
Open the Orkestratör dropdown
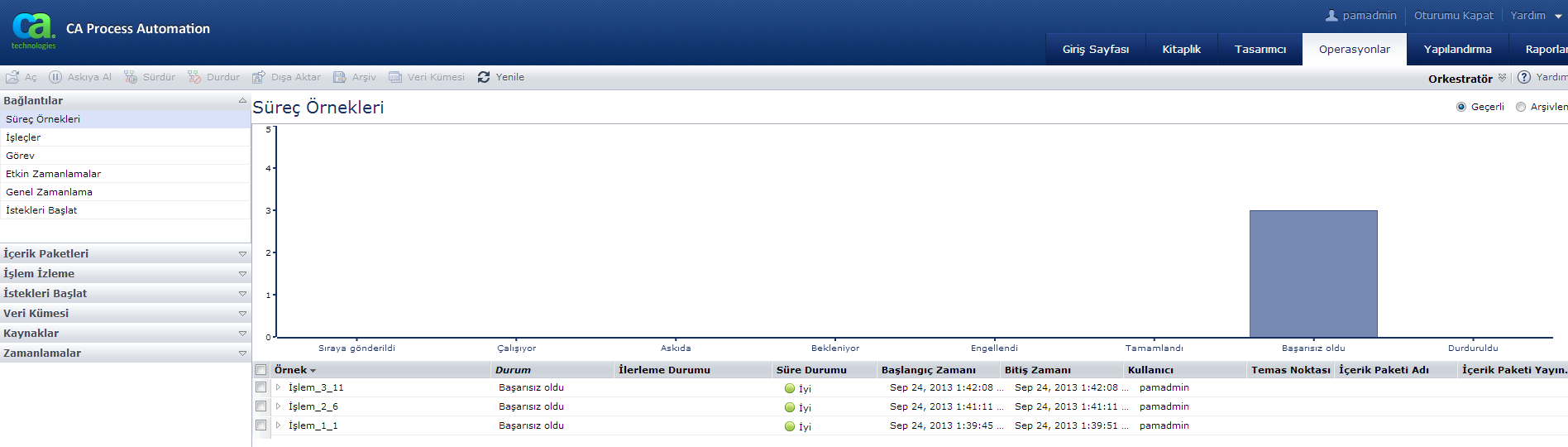click(x=1502, y=78)
